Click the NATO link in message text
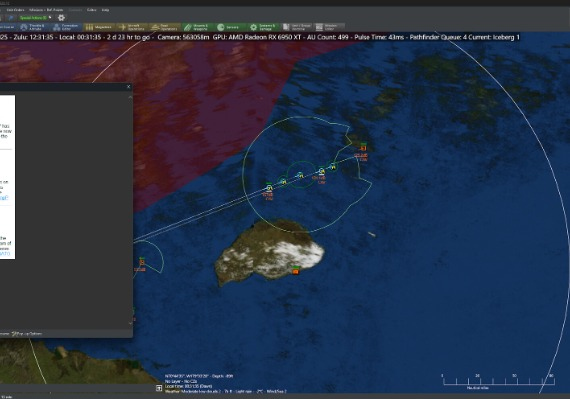570x399 pixels. (x=5, y=253)
